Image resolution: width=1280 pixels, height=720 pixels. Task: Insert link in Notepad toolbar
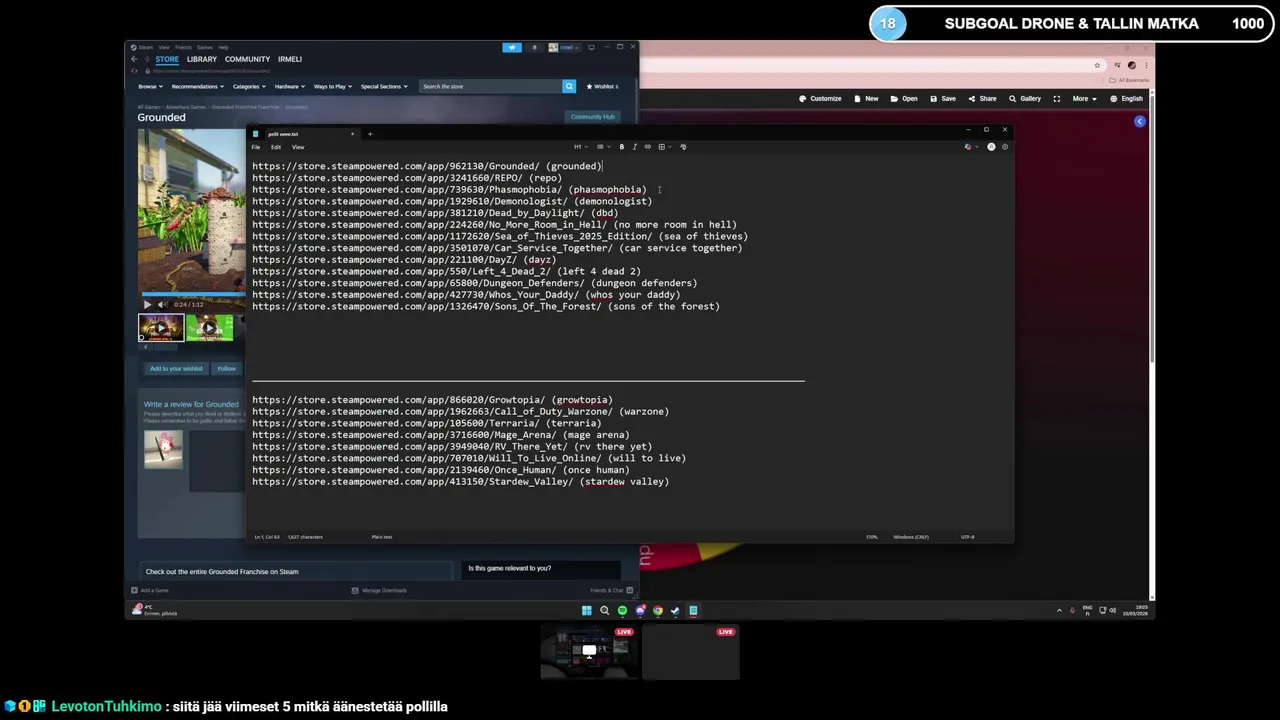(x=647, y=147)
